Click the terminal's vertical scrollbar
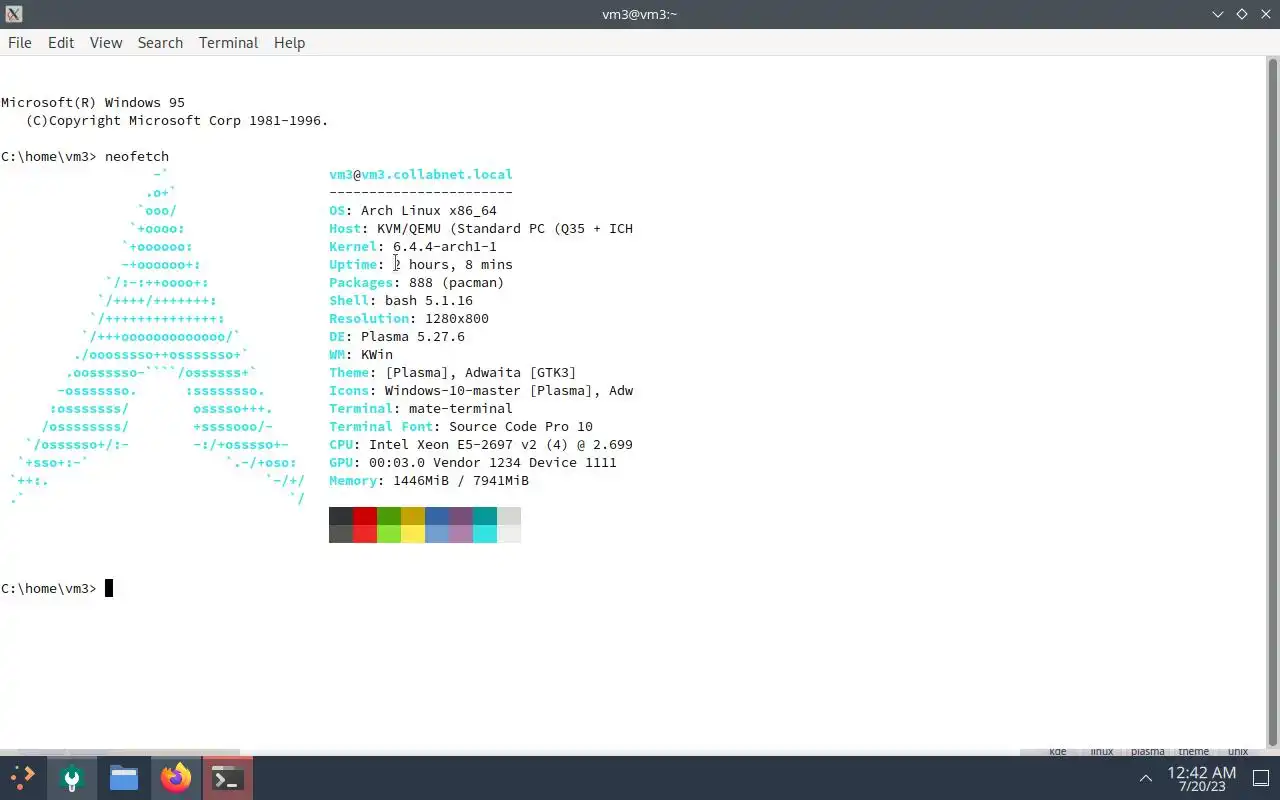 (x=1273, y=400)
